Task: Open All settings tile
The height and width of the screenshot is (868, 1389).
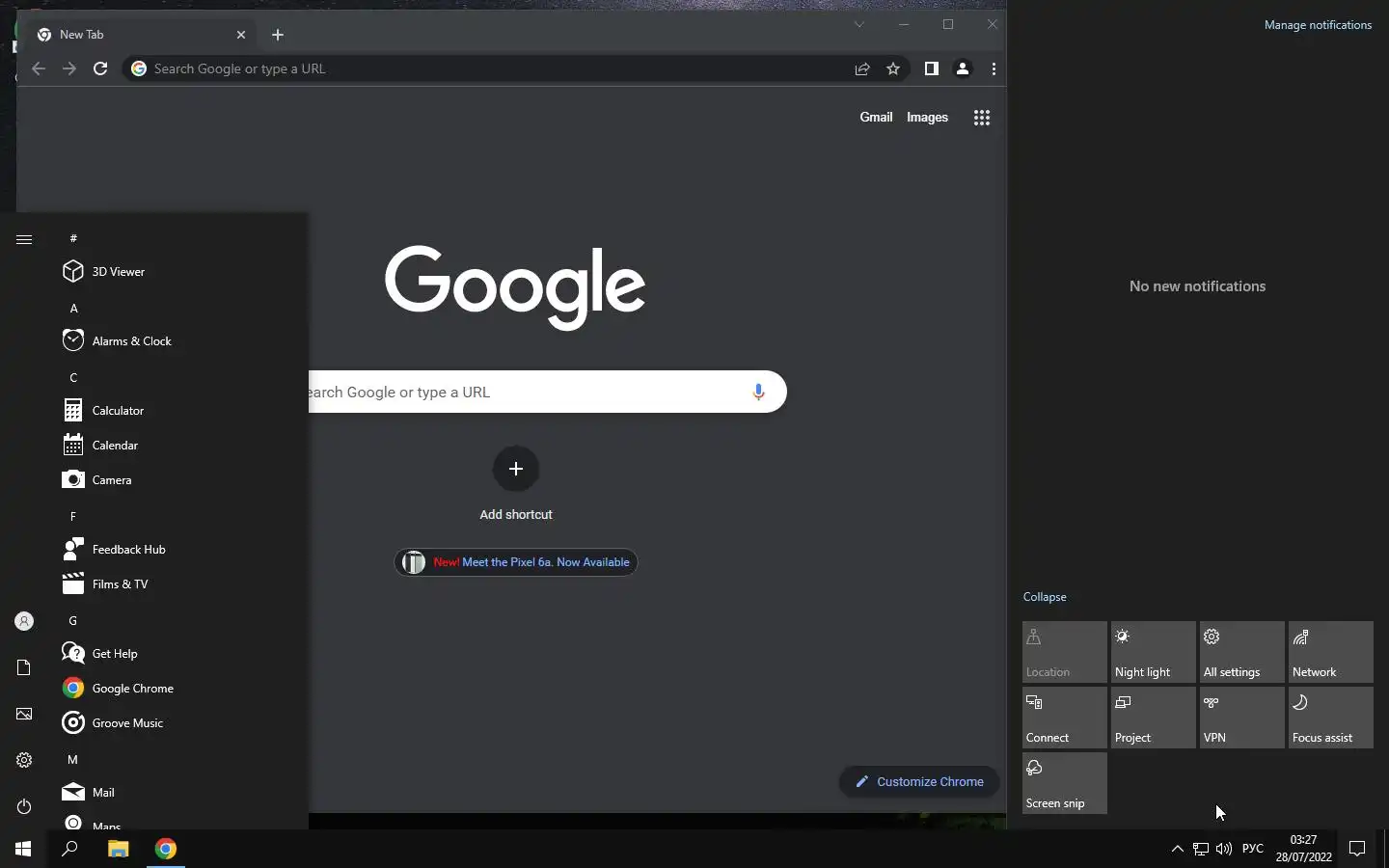Action: click(x=1242, y=652)
